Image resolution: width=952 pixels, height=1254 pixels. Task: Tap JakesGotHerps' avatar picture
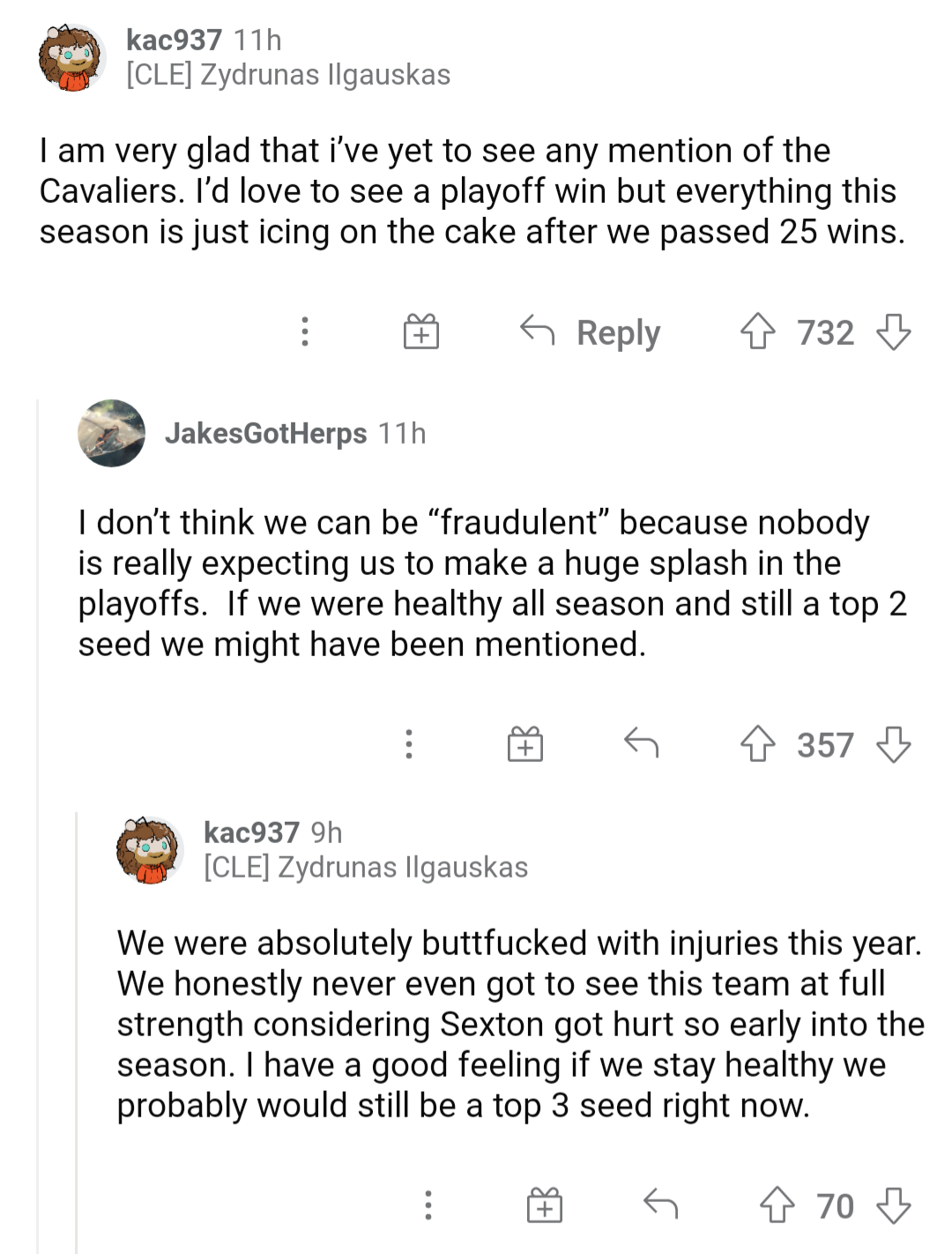point(112,433)
